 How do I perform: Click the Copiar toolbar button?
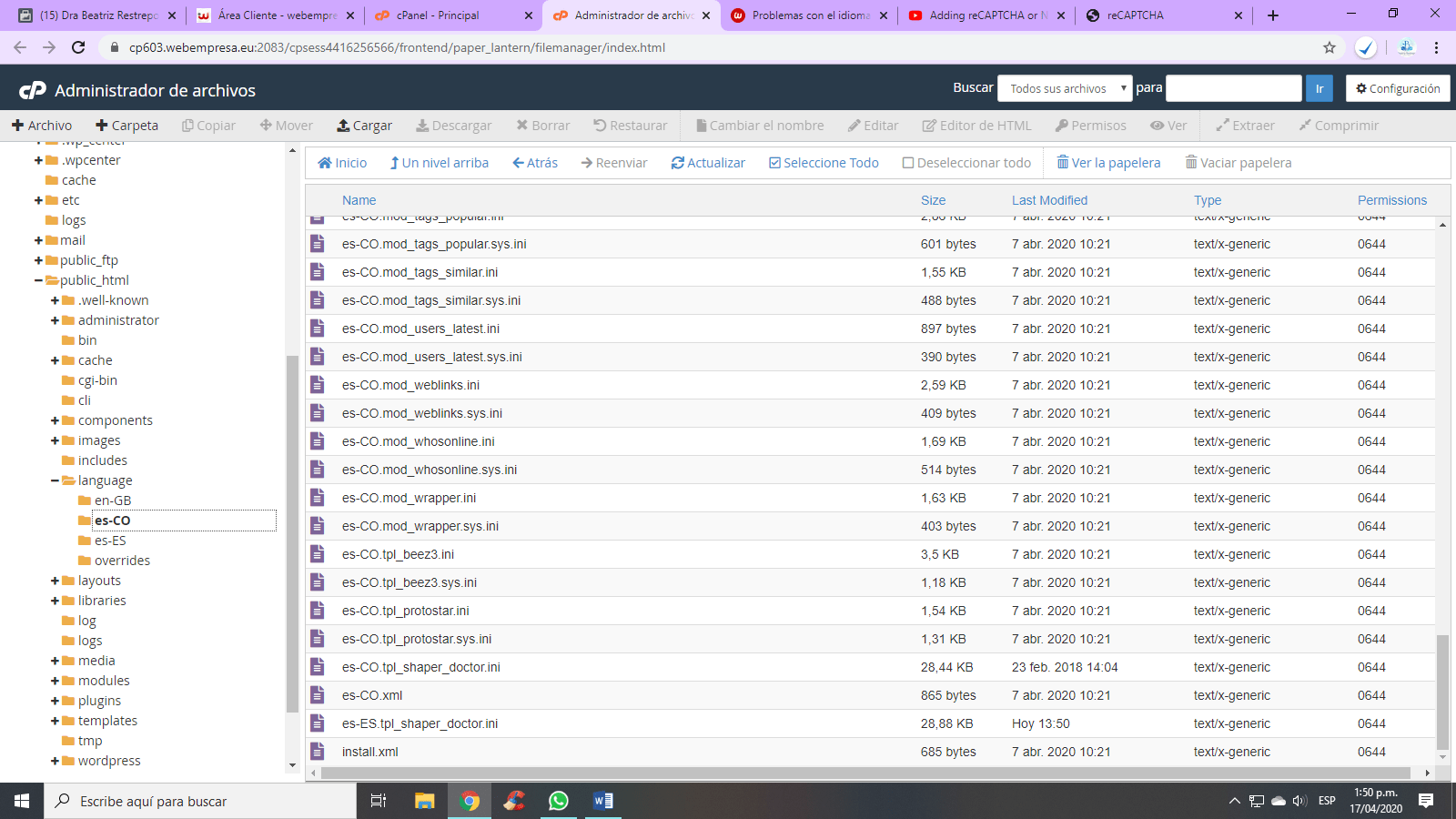point(208,126)
